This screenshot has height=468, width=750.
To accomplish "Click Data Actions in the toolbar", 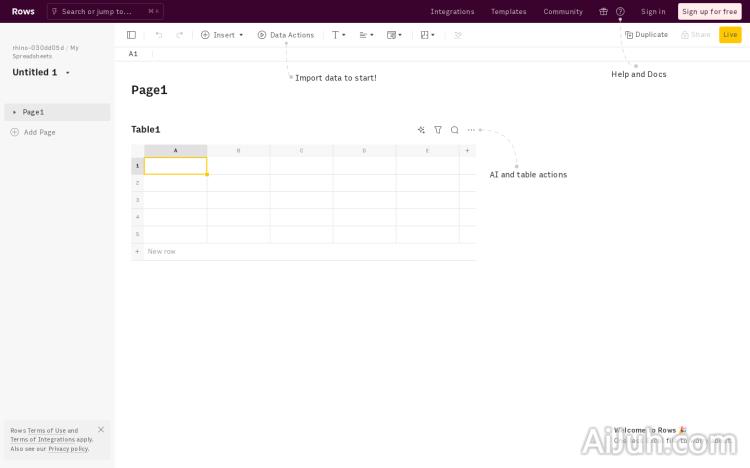I will click(285, 35).
